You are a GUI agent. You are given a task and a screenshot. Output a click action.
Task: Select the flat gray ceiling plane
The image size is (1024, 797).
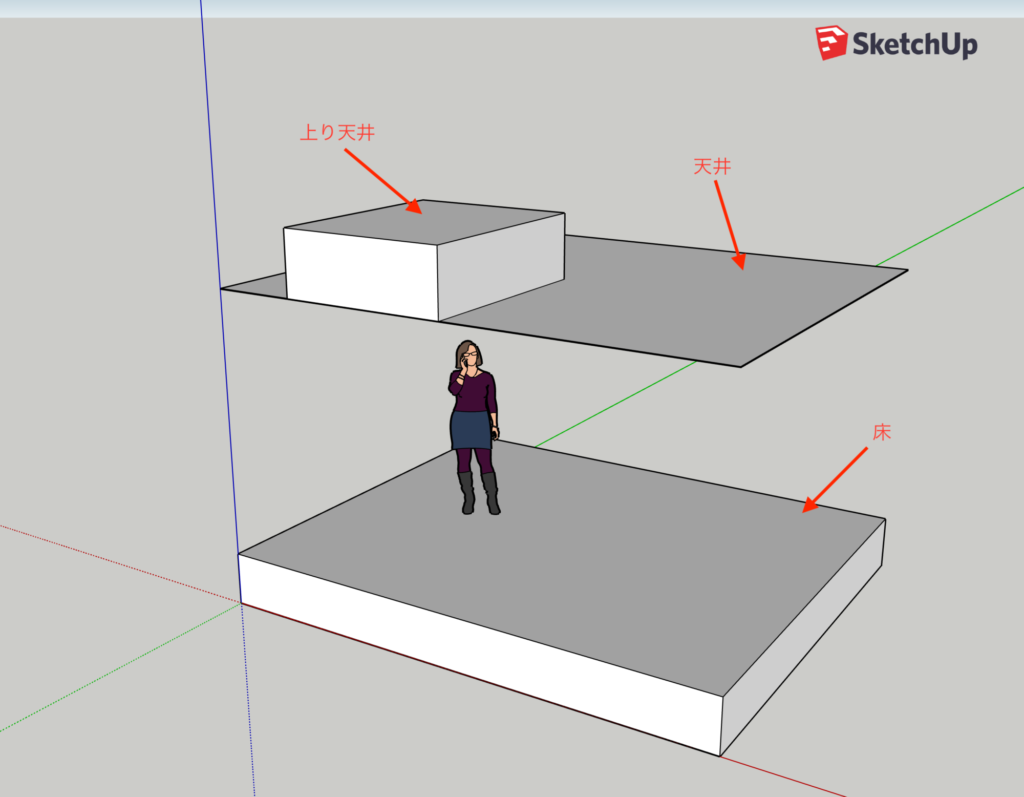tap(680, 300)
